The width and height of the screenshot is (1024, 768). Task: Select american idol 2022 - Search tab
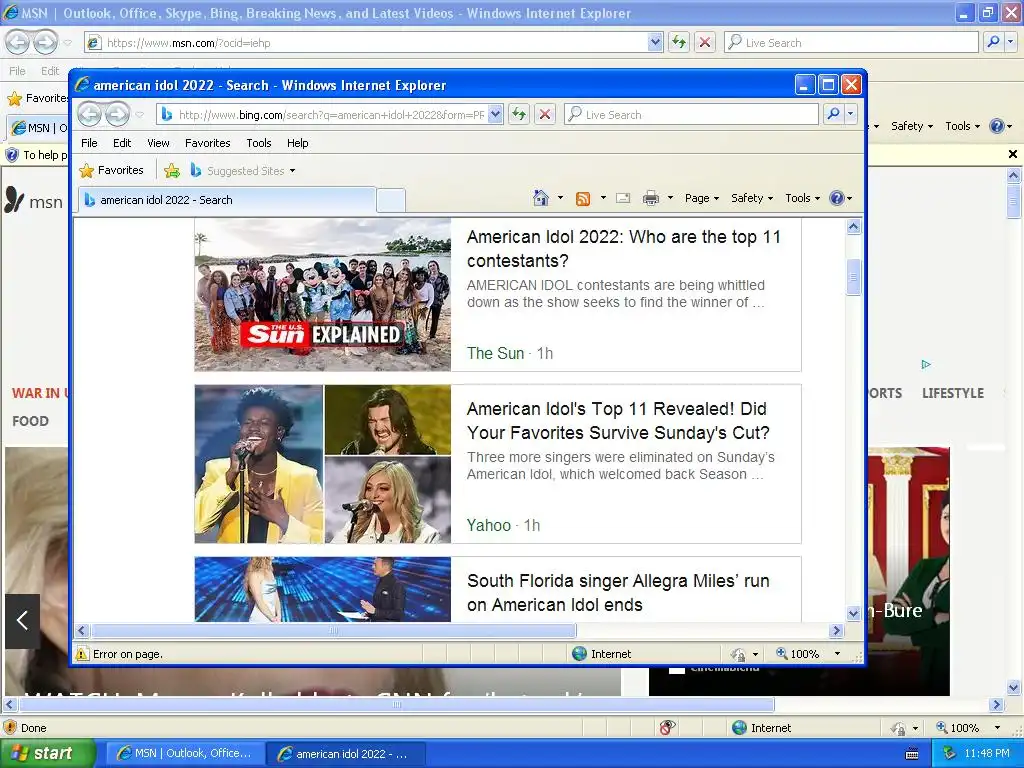coord(227,200)
